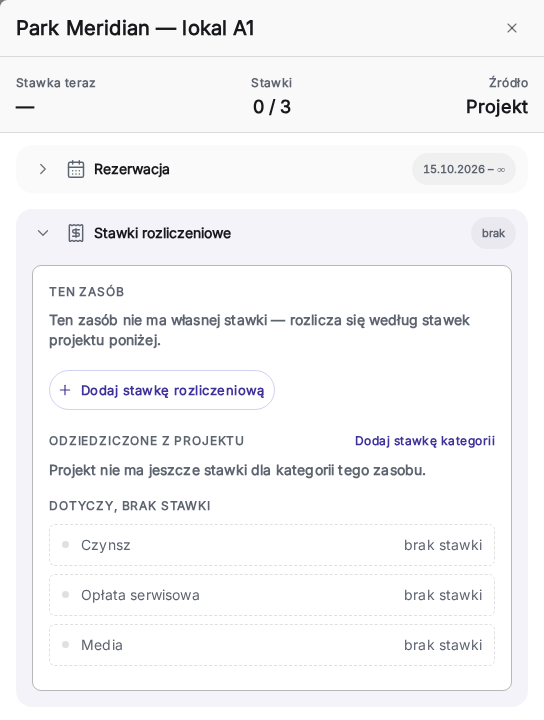544x720 pixels.
Task: Click the brak badge in Stawki rozliczeniowe
Action: coord(493,233)
